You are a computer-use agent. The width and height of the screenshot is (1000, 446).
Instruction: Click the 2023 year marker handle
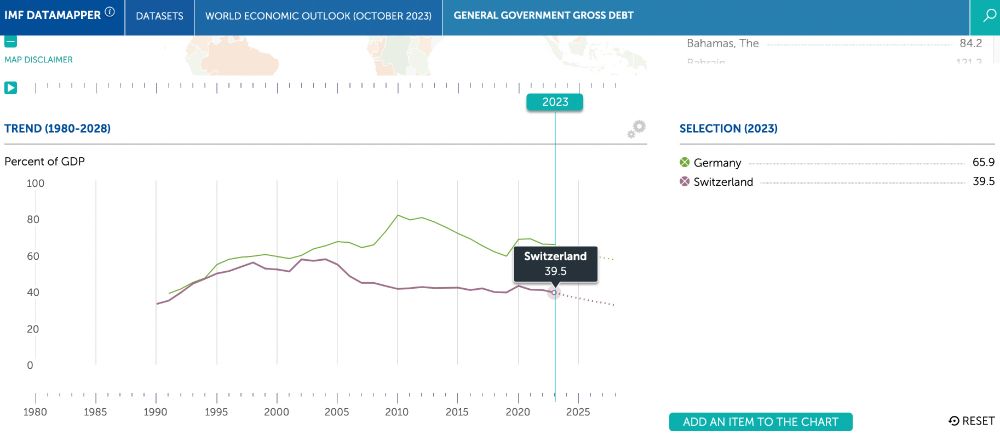pyautogui.click(x=554, y=102)
